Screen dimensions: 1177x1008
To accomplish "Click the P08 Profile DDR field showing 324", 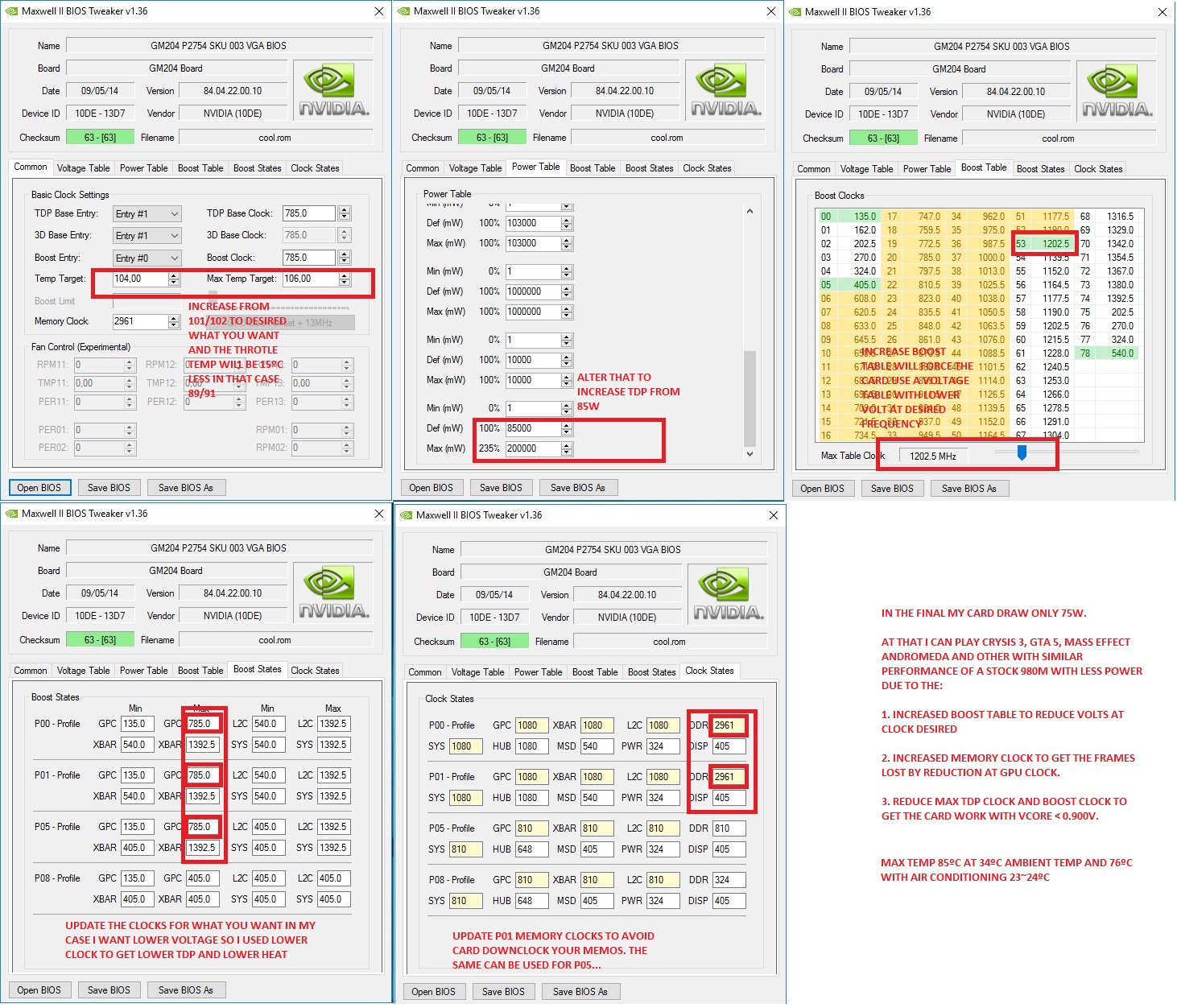I will pyautogui.click(x=729, y=880).
